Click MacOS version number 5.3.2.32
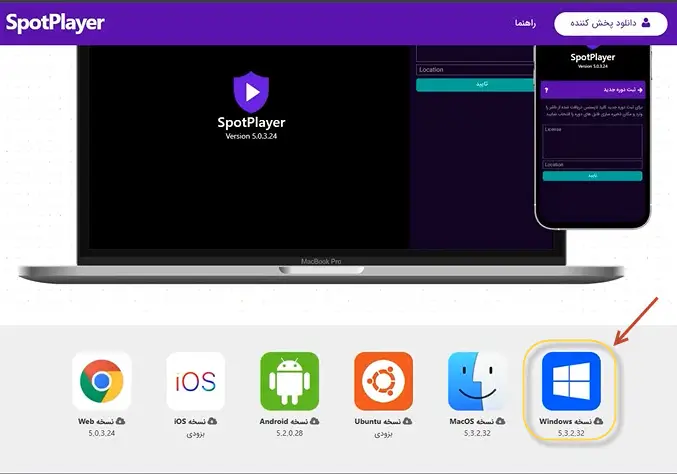The width and height of the screenshot is (677, 474). pyautogui.click(x=477, y=433)
